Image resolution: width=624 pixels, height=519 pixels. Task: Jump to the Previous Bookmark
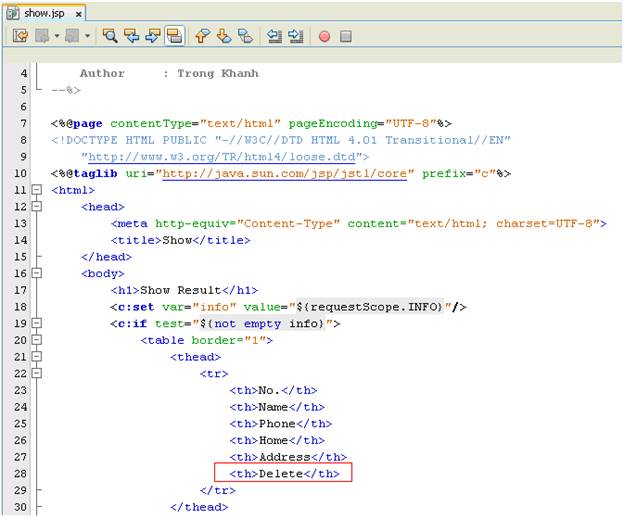click(x=203, y=36)
